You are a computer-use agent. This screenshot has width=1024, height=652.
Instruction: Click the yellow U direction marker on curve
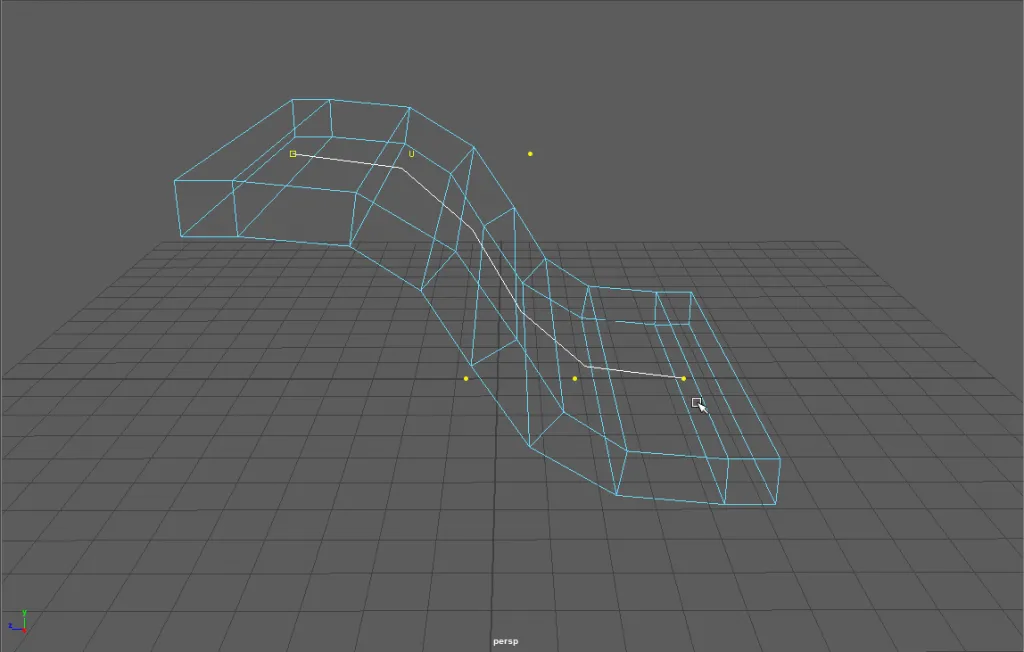411,154
